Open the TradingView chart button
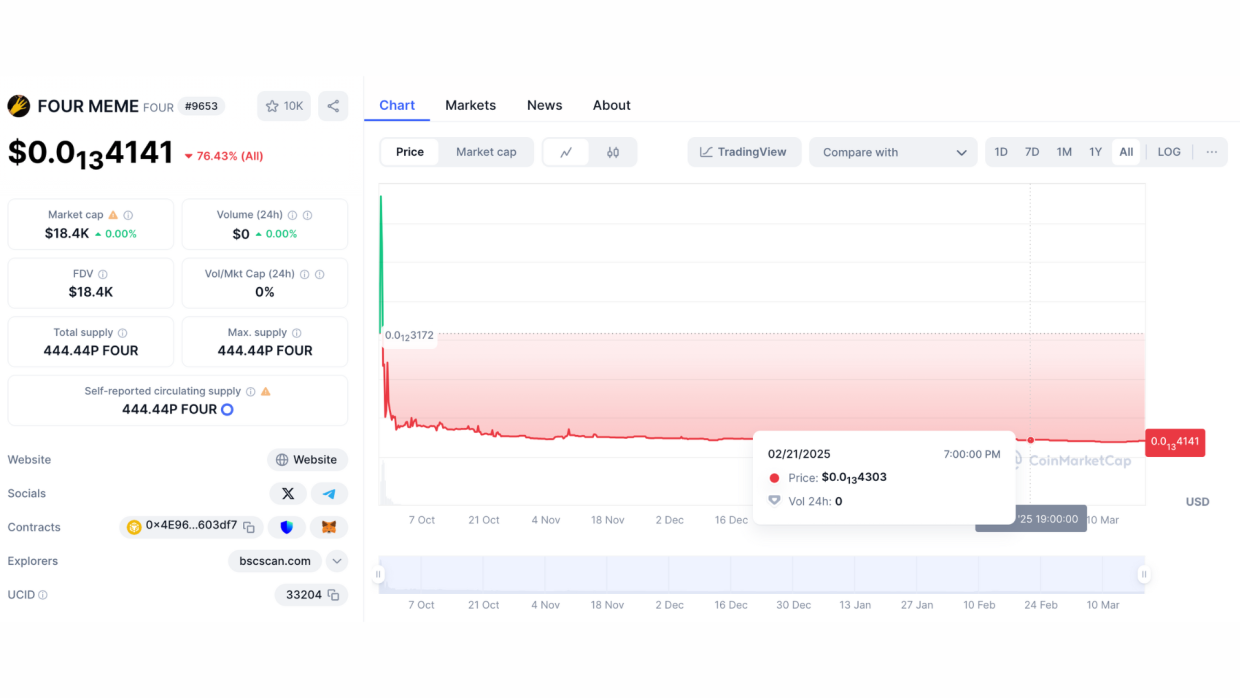This screenshot has width=1240, height=698. (x=744, y=152)
